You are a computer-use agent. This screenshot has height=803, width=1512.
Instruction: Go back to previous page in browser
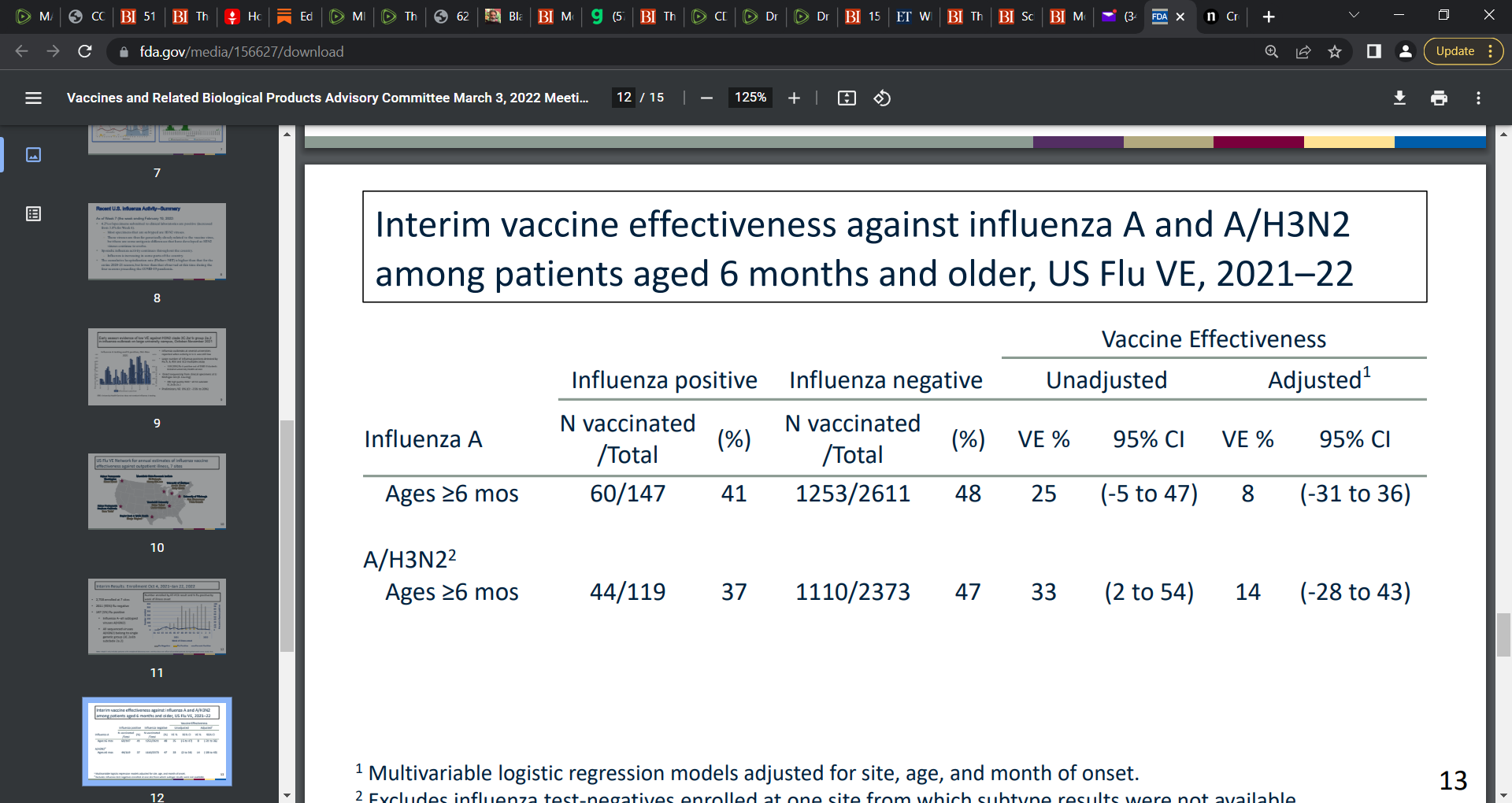[x=21, y=51]
